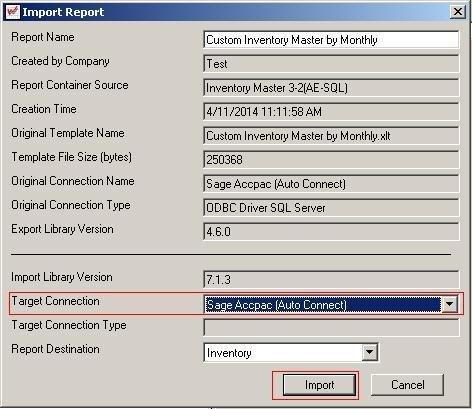This screenshot has height=409, width=472.
Task: Click the Original Connection Name field
Action: (331, 184)
